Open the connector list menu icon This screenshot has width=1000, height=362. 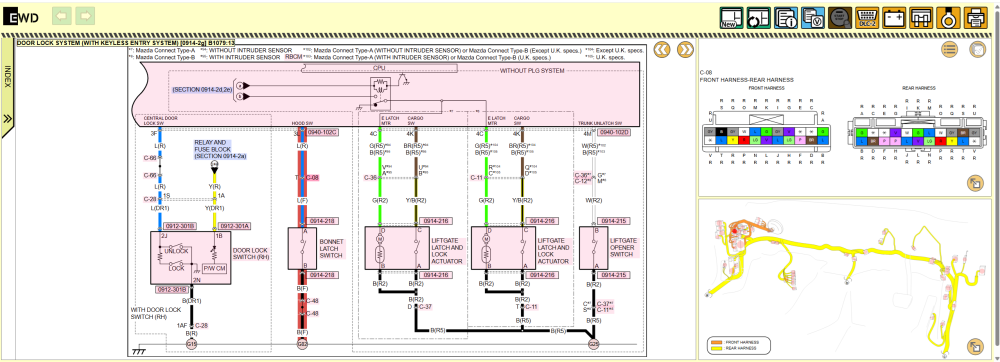click(x=950, y=49)
